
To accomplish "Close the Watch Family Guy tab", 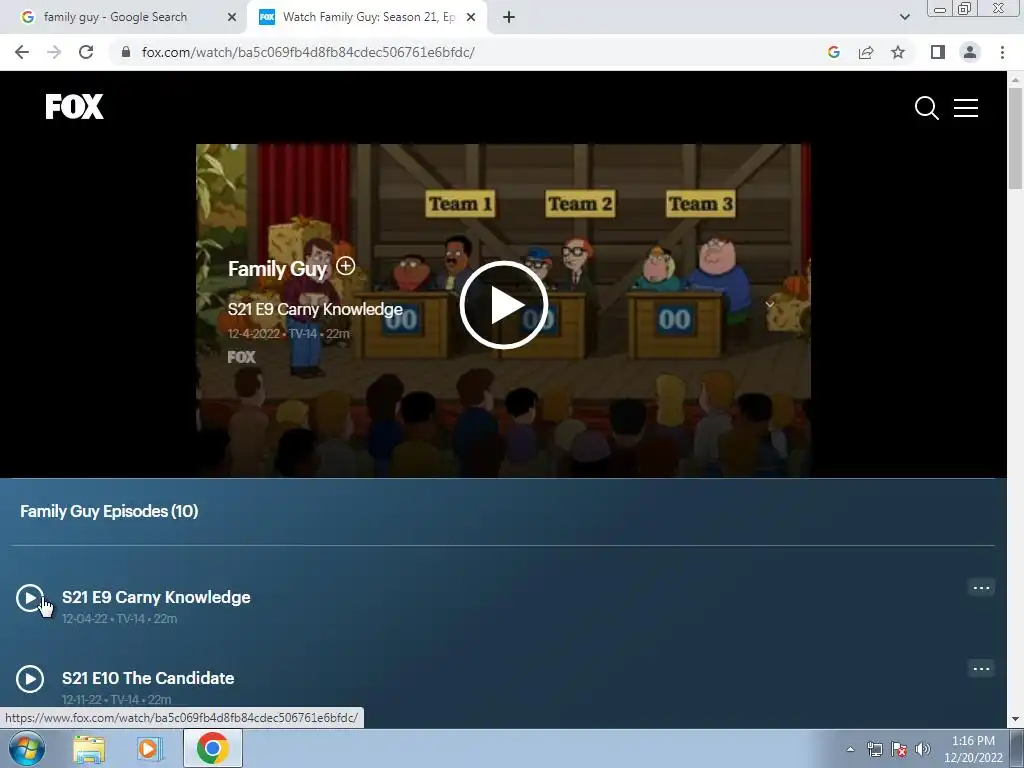I will click(x=471, y=17).
